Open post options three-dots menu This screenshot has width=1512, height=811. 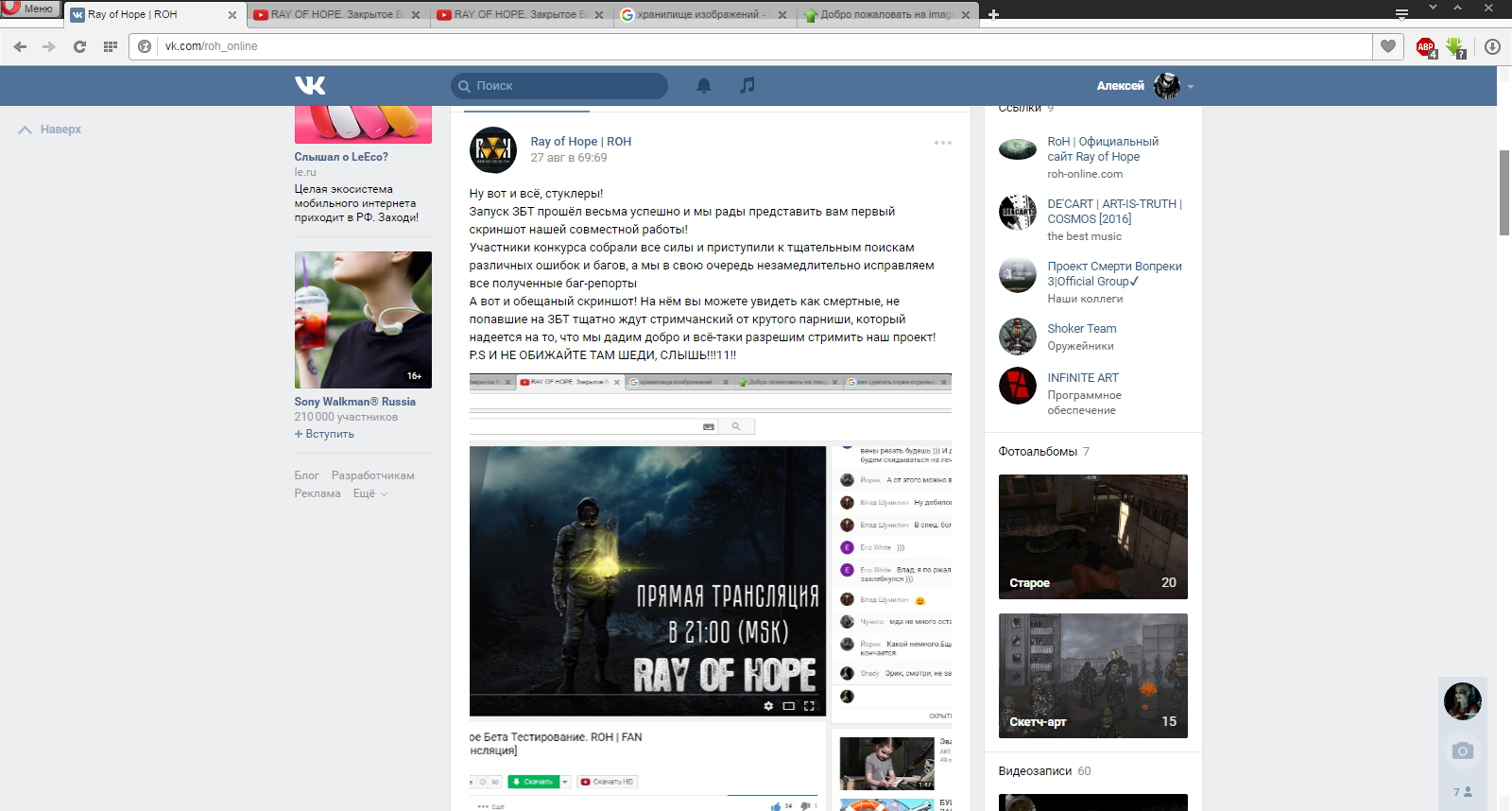943,143
